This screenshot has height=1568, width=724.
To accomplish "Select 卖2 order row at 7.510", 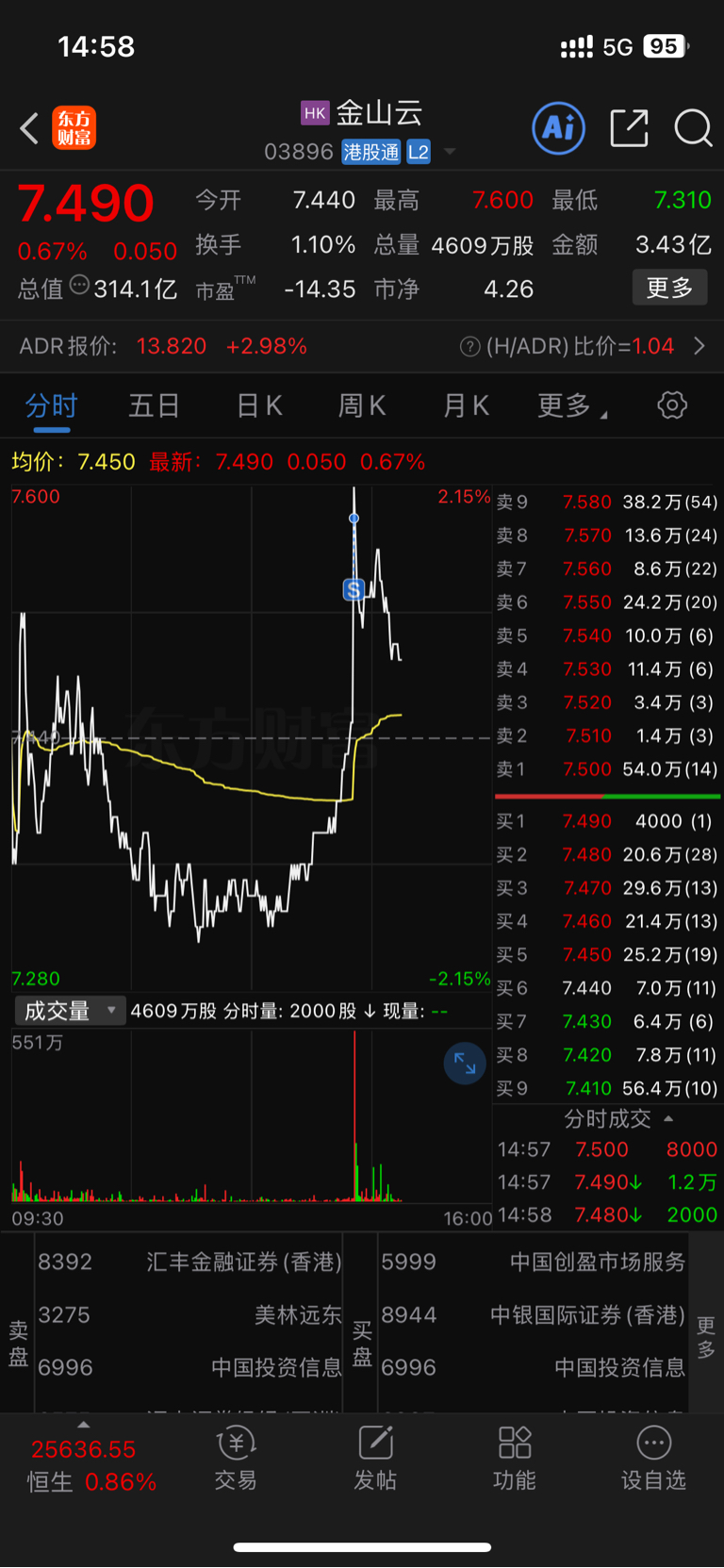I will tap(607, 735).
